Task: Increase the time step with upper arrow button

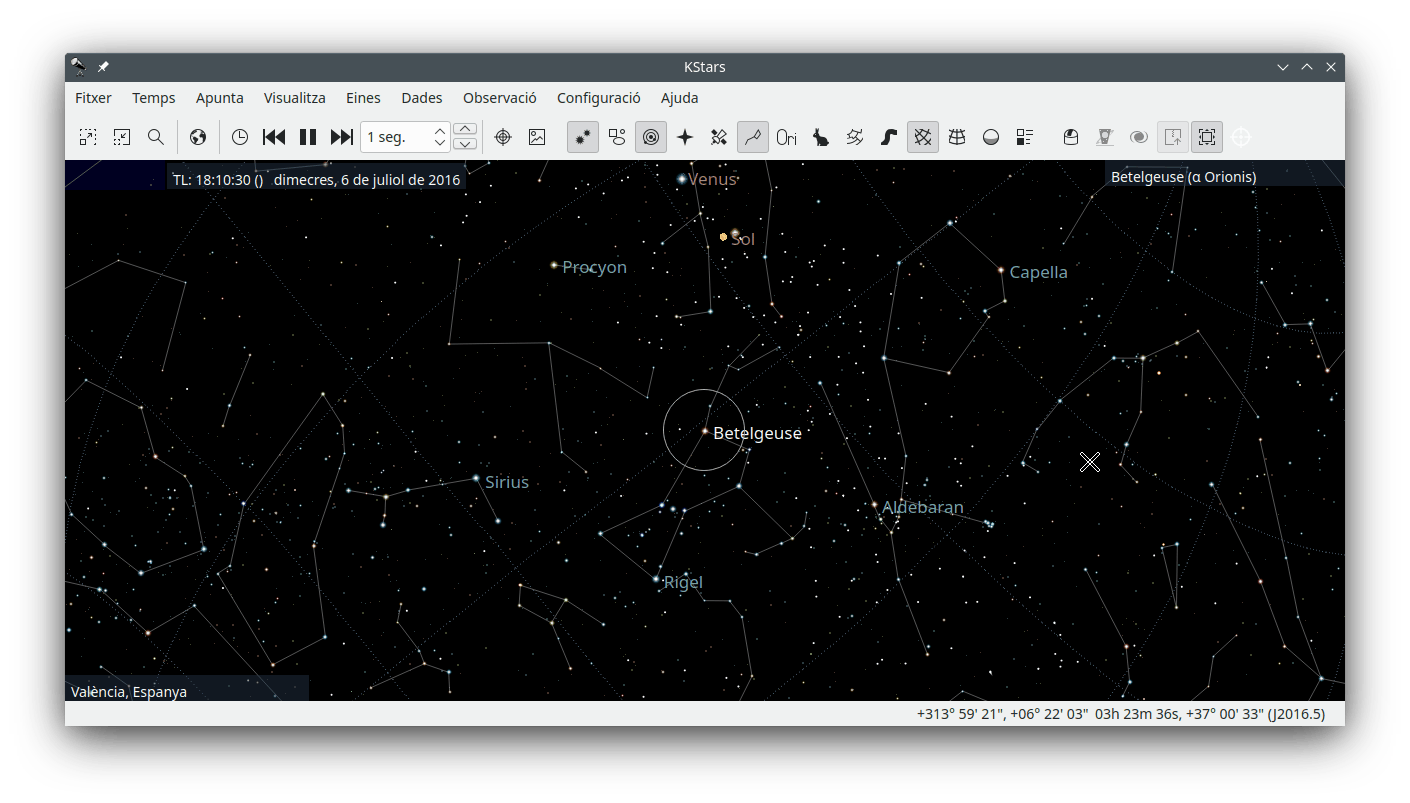Action: pyautogui.click(x=465, y=129)
